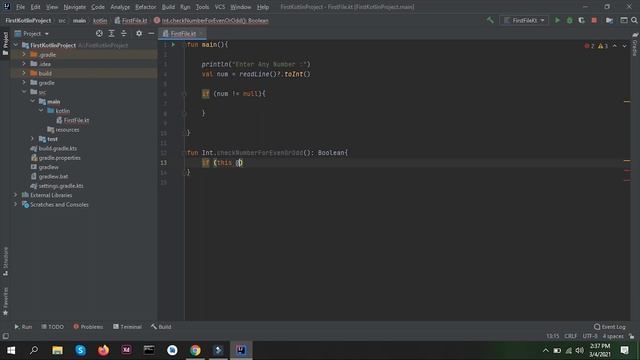Open Skype from the taskbar

[x=80, y=350]
